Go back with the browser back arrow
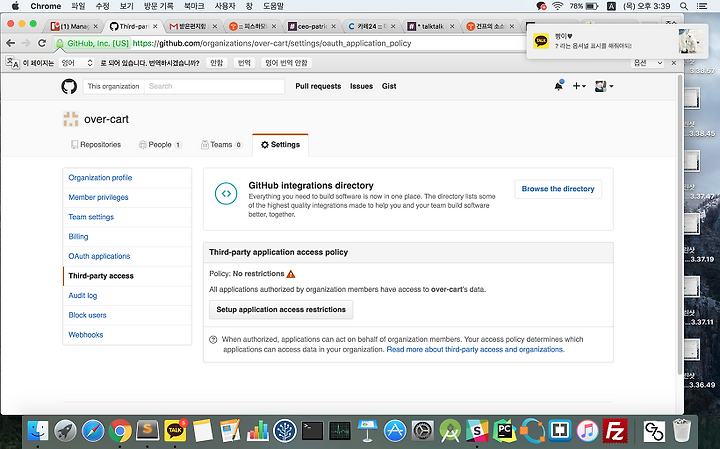This screenshot has width=720, height=449. 11,43
